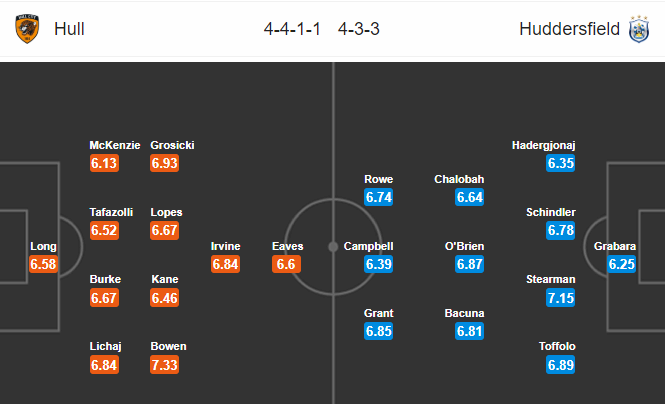Select Bowen's 7.33 rating badge
Viewport: 665px width, 404px height.
pyautogui.click(x=165, y=365)
